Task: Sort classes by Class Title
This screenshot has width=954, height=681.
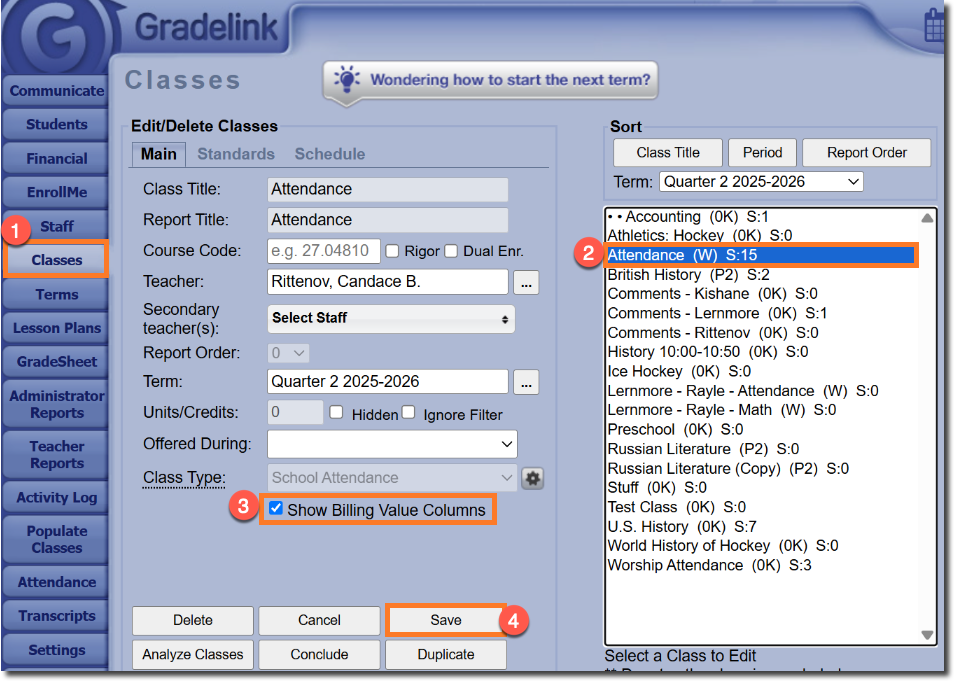Action: (668, 153)
